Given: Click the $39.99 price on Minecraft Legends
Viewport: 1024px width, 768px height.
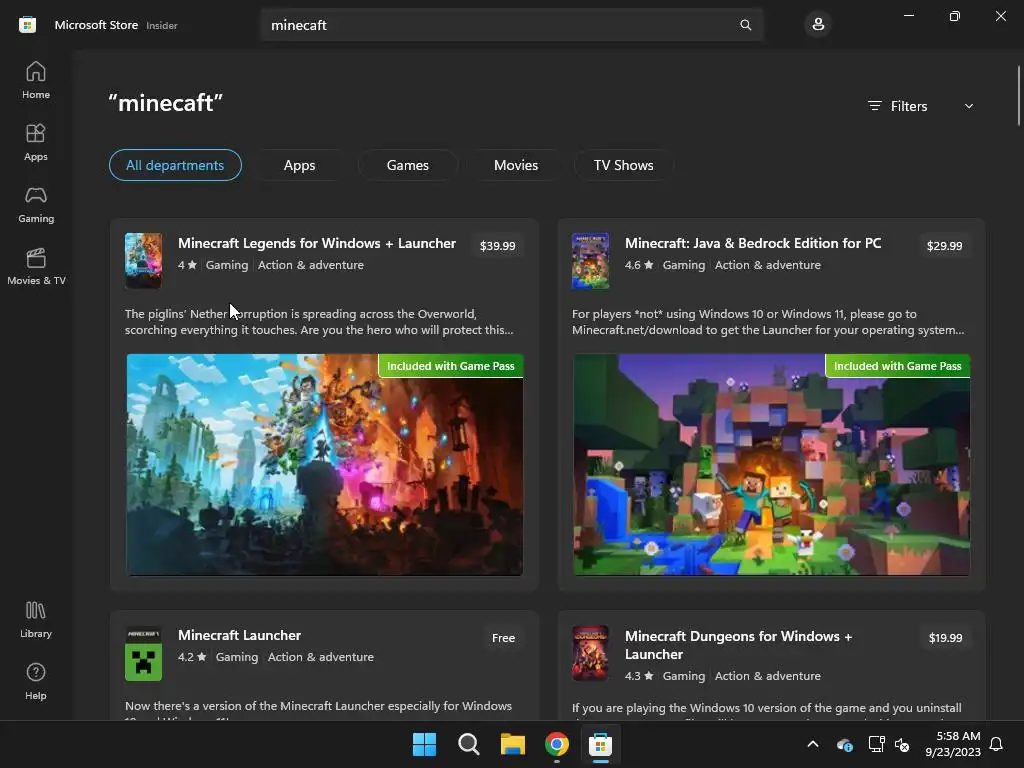Looking at the screenshot, I should coord(498,246).
